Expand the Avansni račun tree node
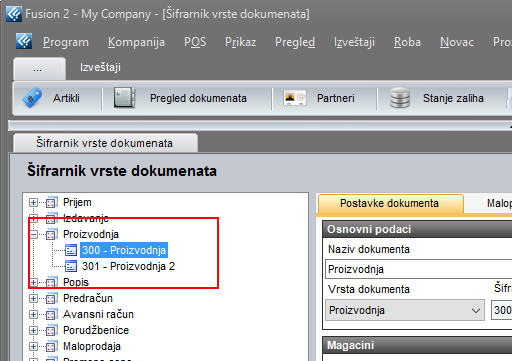The height and width of the screenshot is (361, 512). tap(33, 314)
